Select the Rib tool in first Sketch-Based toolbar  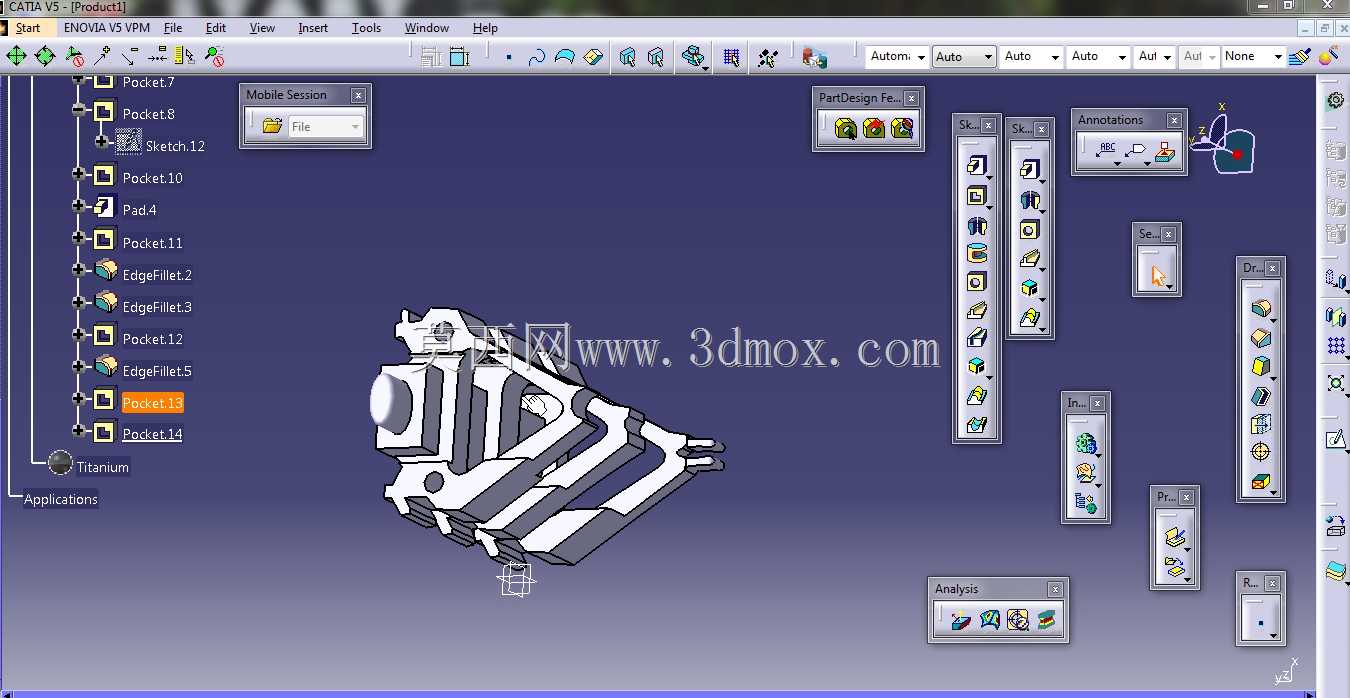point(977,310)
